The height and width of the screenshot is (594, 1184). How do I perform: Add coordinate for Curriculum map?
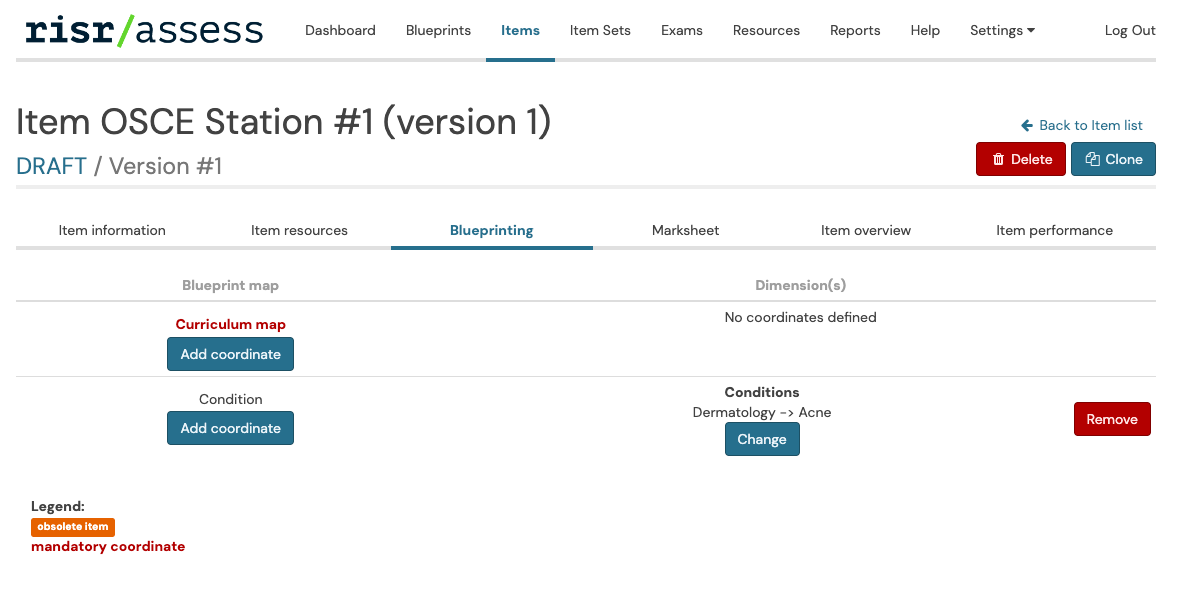click(230, 354)
